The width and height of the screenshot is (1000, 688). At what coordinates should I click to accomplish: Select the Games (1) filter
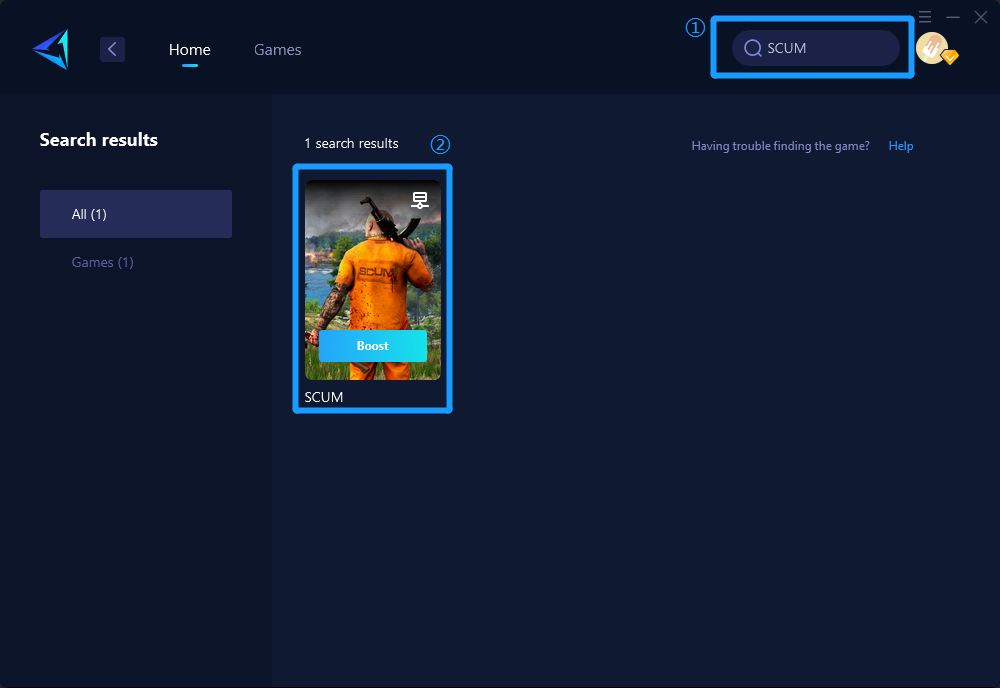(103, 262)
